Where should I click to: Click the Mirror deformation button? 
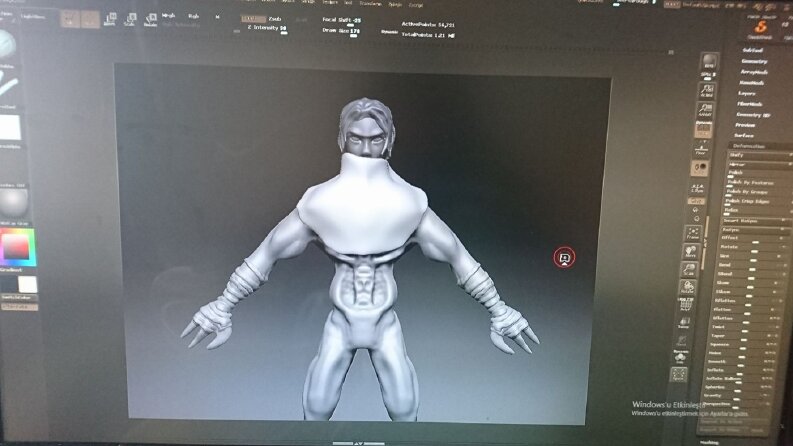(x=758, y=164)
